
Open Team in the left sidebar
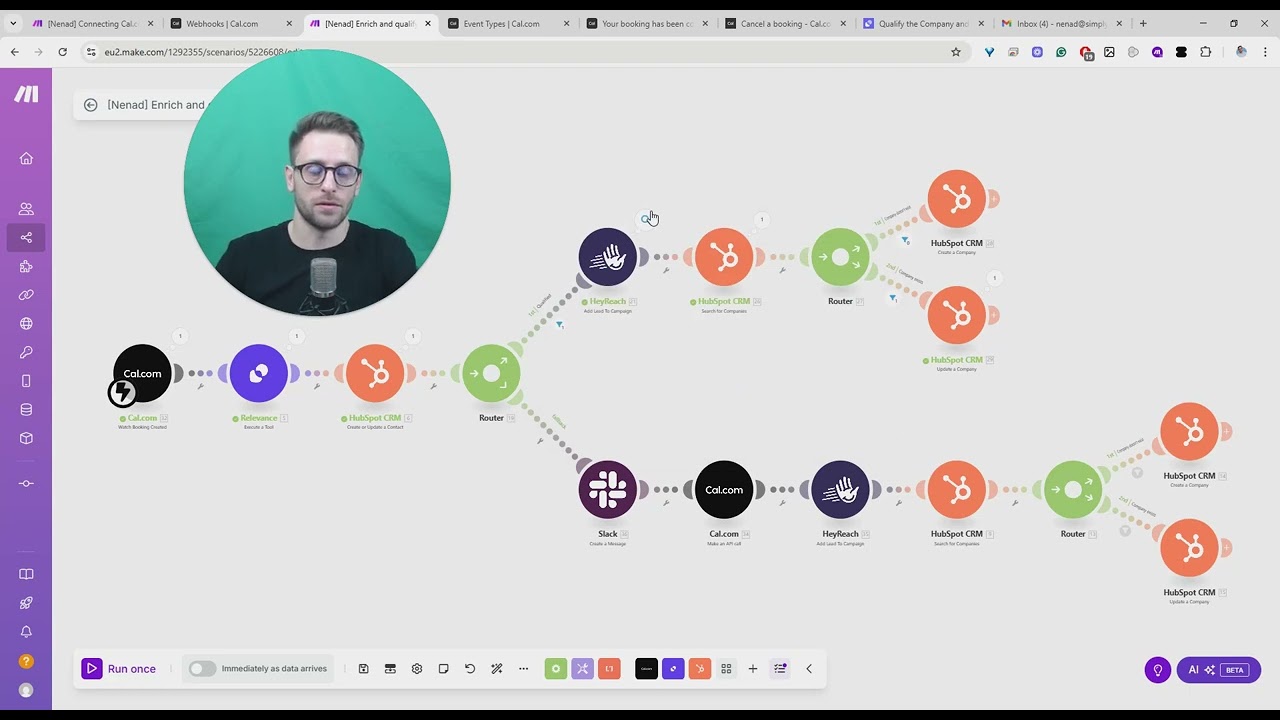pyautogui.click(x=26, y=209)
